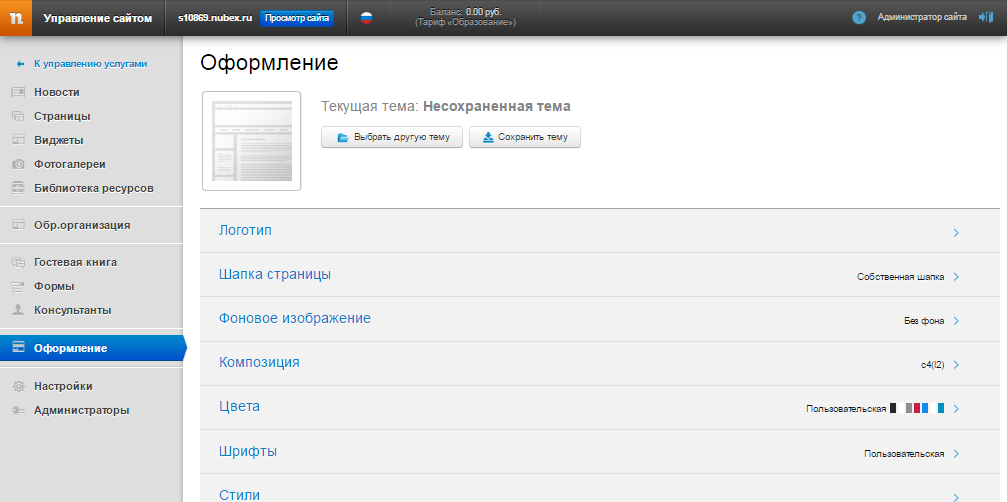Click the Страницы sidebar icon

coord(18,116)
